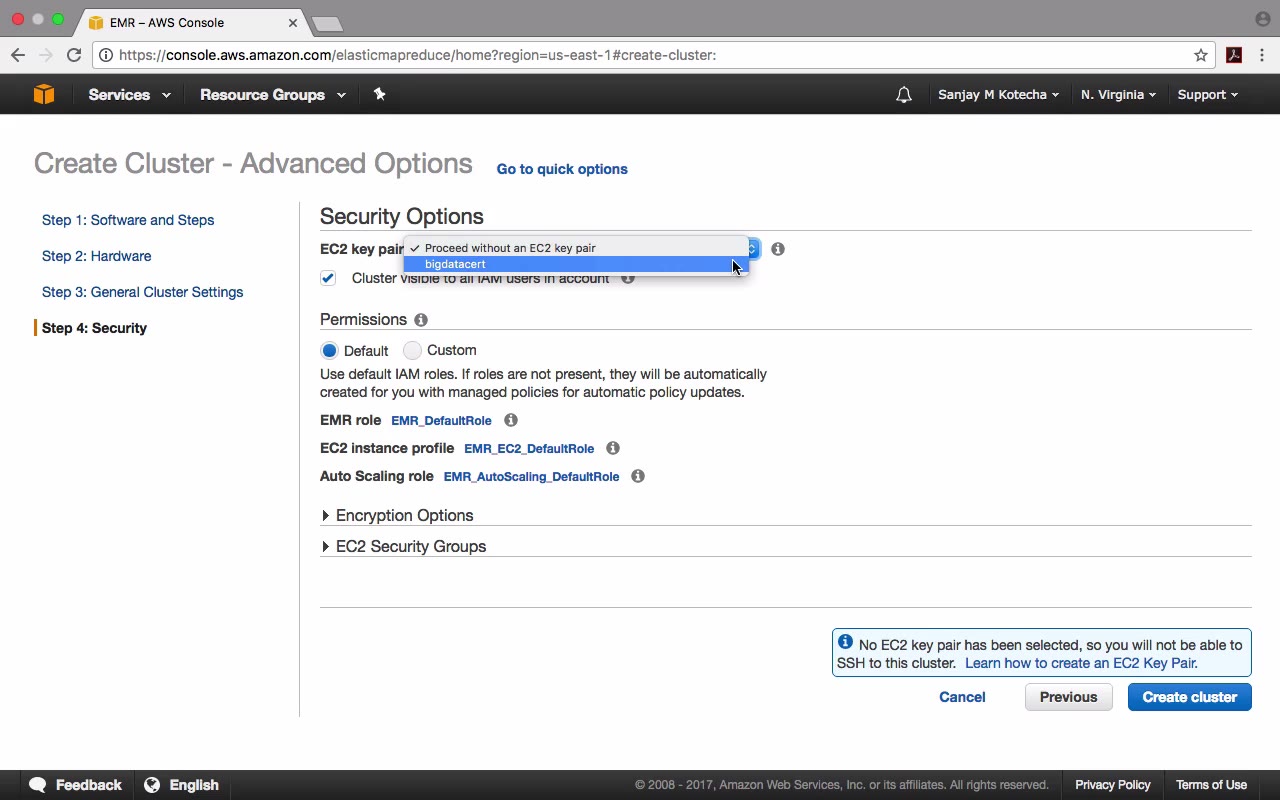Expand the EC2 Security Groups section
This screenshot has height=800, width=1280.
pos(410,547)
